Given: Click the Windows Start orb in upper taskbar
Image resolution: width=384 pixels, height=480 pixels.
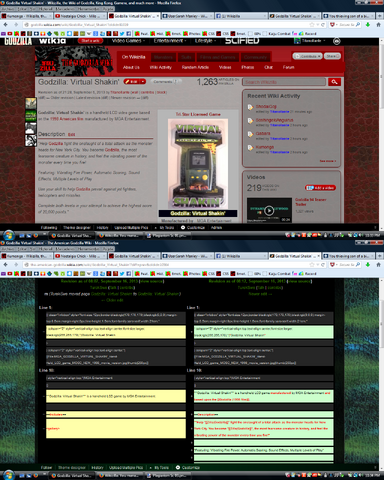Looking at the screenshot, I should click(x=8, y=235).
